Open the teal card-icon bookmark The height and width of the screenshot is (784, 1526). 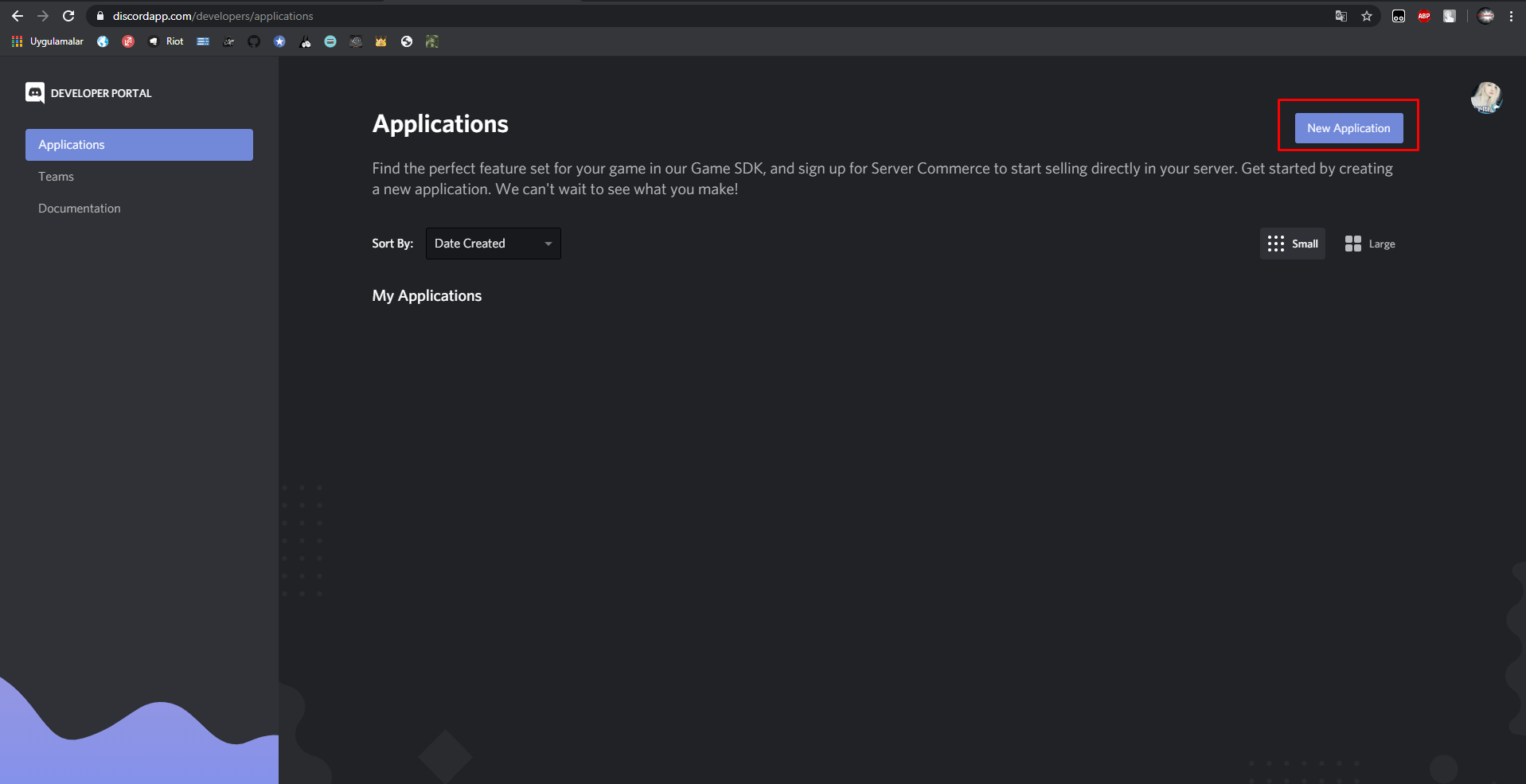[330, 41]
